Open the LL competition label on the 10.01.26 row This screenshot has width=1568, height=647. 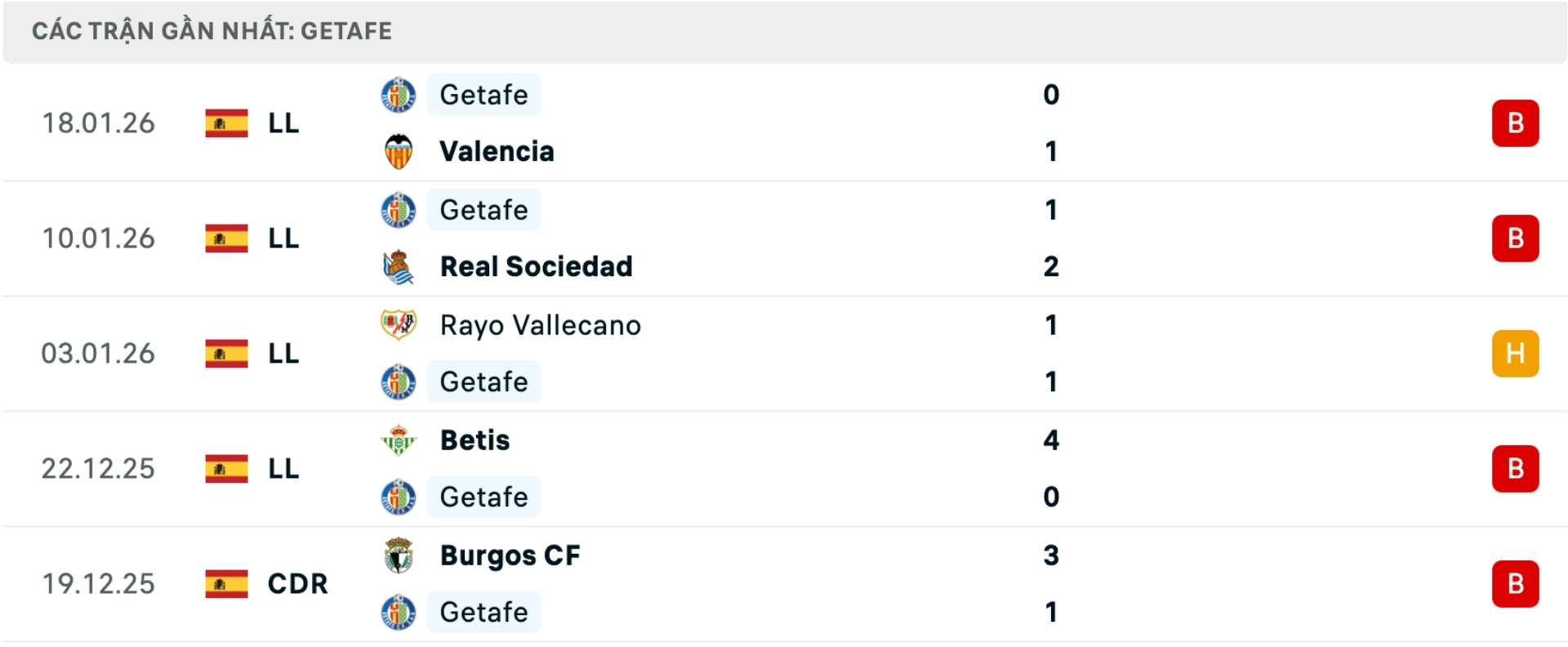pyautogui.click(x=283, y=239)
